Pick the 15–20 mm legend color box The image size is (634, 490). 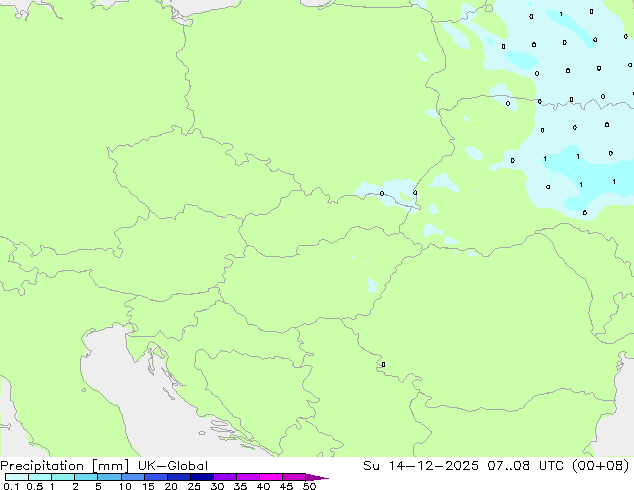(x=155, y=477)
